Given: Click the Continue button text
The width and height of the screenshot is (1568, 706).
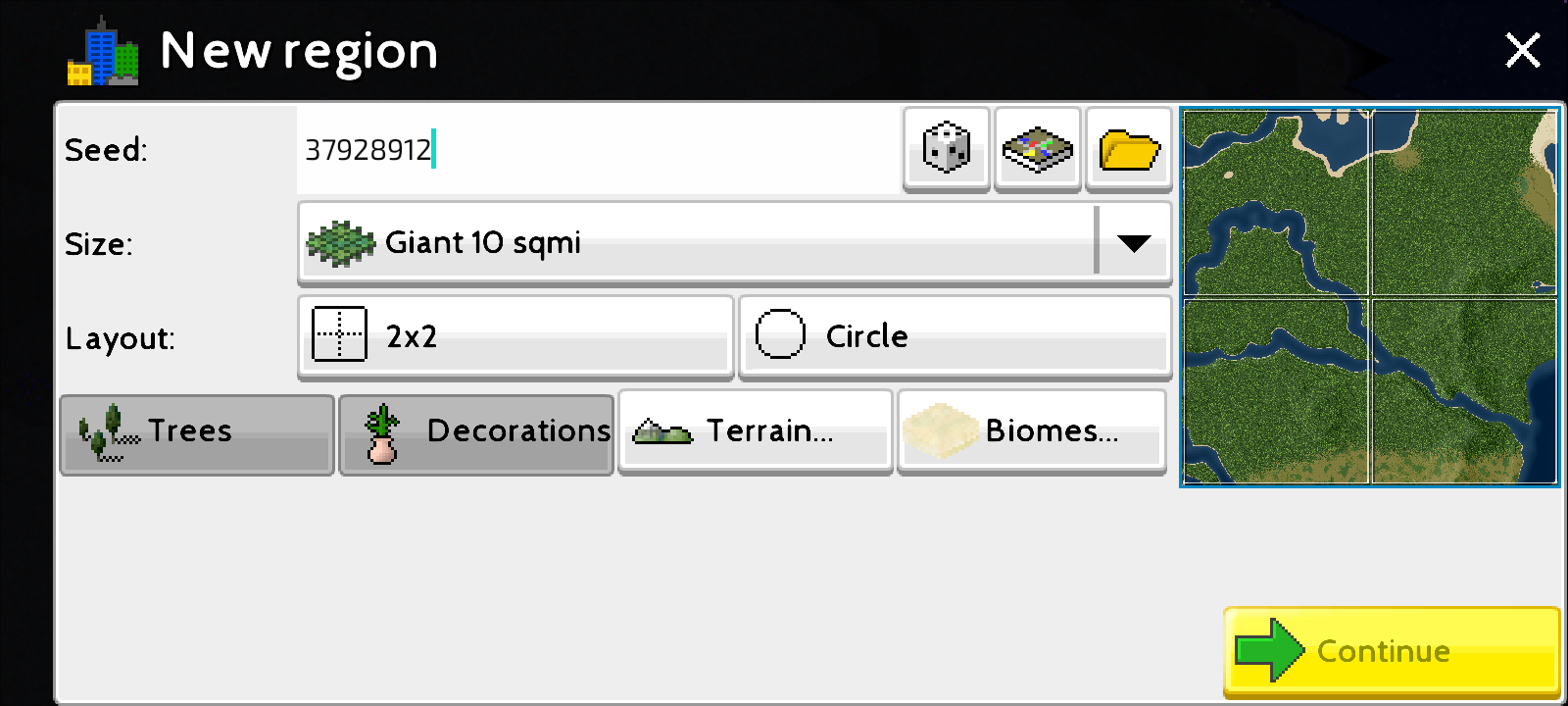Looking at the screenshot, I should (x=1383, y=651).
